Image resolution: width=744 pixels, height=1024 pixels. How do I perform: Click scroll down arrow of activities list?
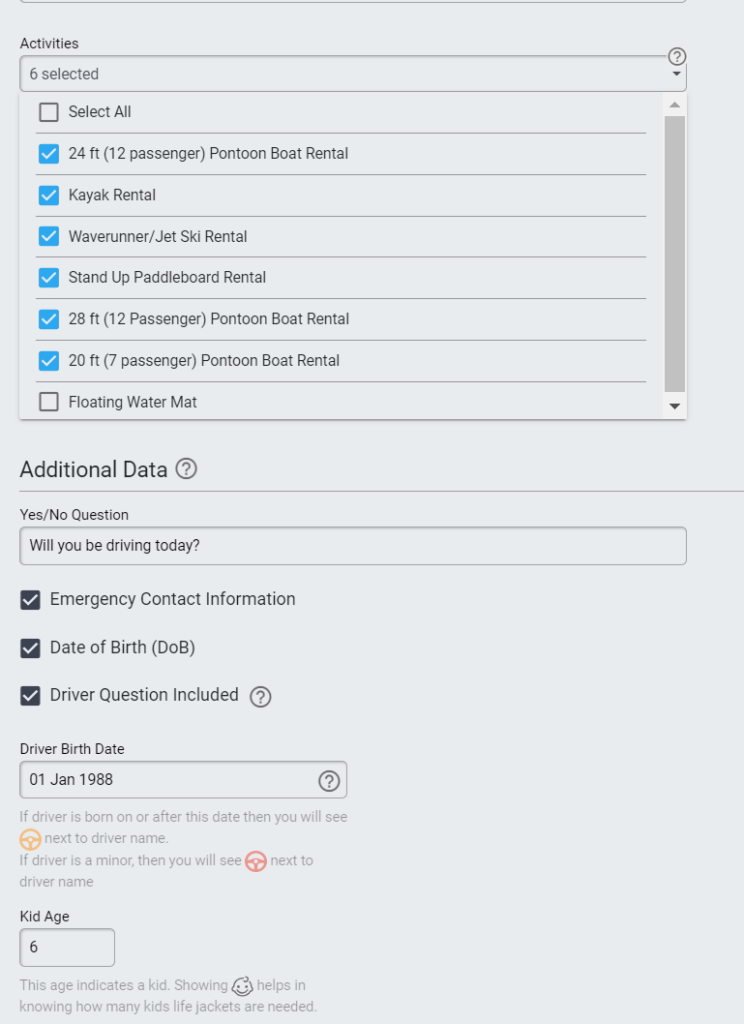pyautogui.click(x=675, y=406)
